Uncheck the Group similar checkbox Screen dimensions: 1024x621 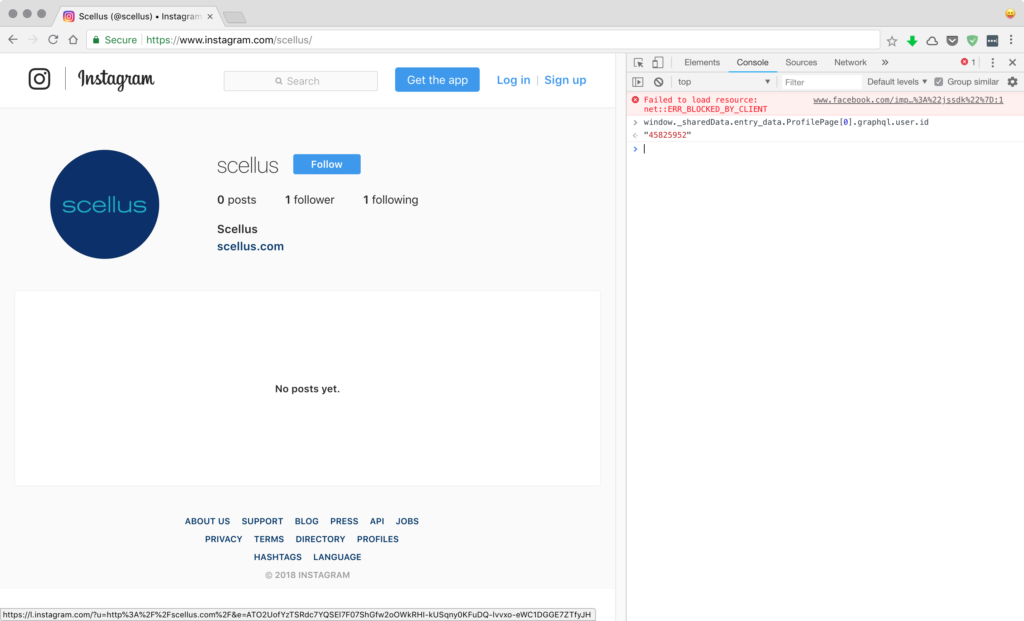coord(938,82)
